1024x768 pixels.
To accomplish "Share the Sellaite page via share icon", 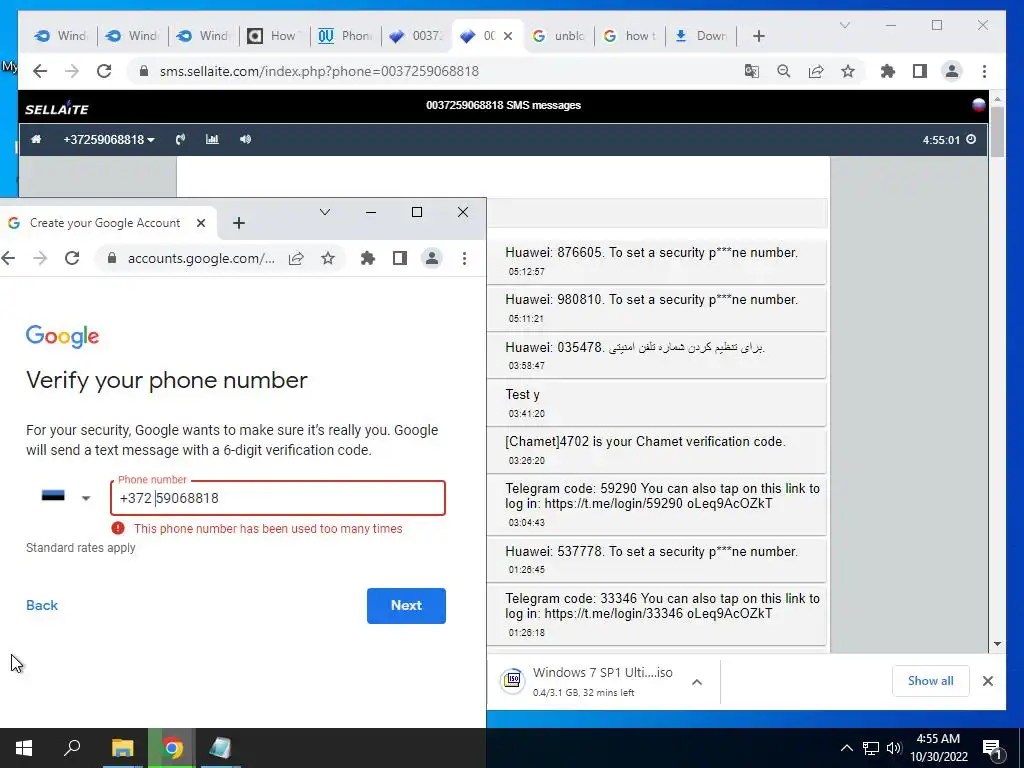I will 816,71.
